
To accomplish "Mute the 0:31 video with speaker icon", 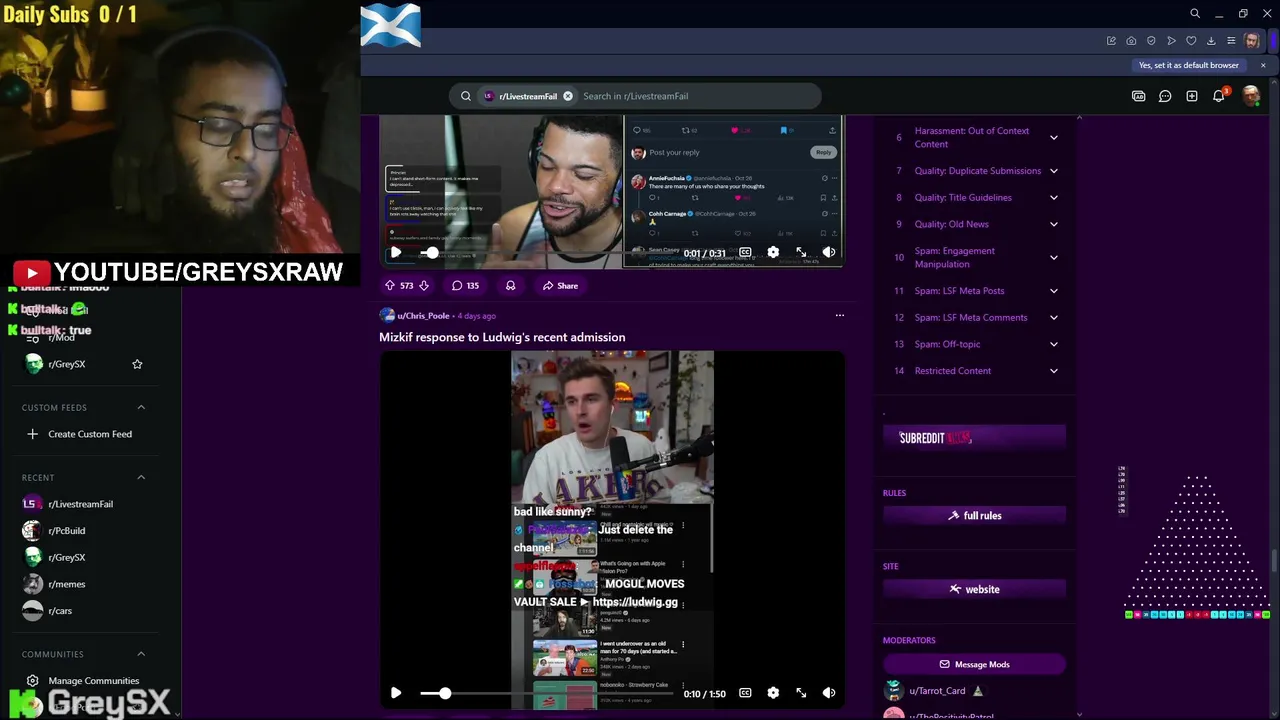I will point(829,253).
